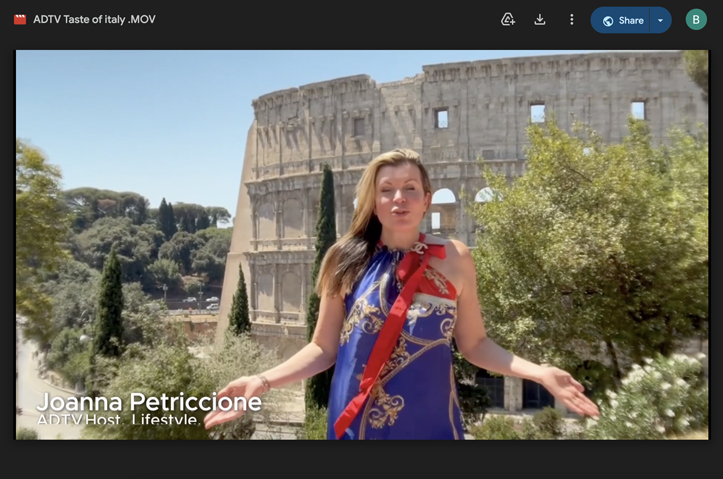
Task: Add shortcut to Drive icon
Action: pos(508,19)
